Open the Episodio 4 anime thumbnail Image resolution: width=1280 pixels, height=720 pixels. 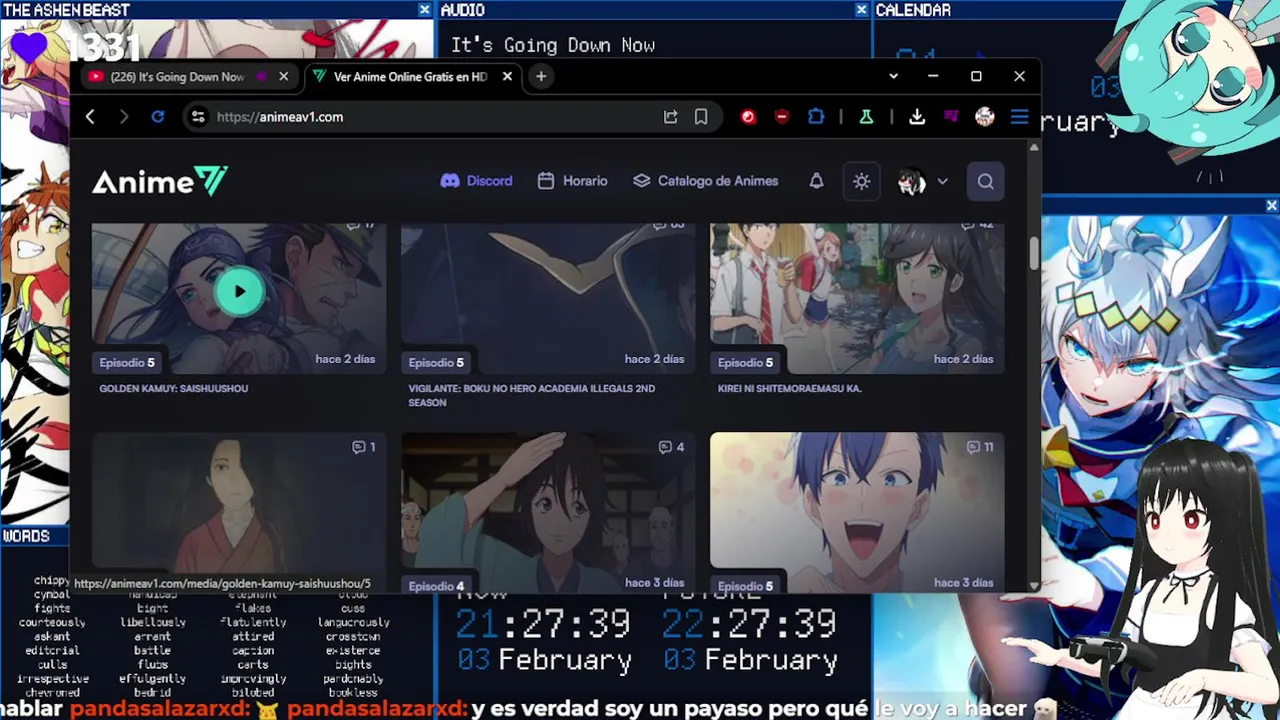[548, 512]
